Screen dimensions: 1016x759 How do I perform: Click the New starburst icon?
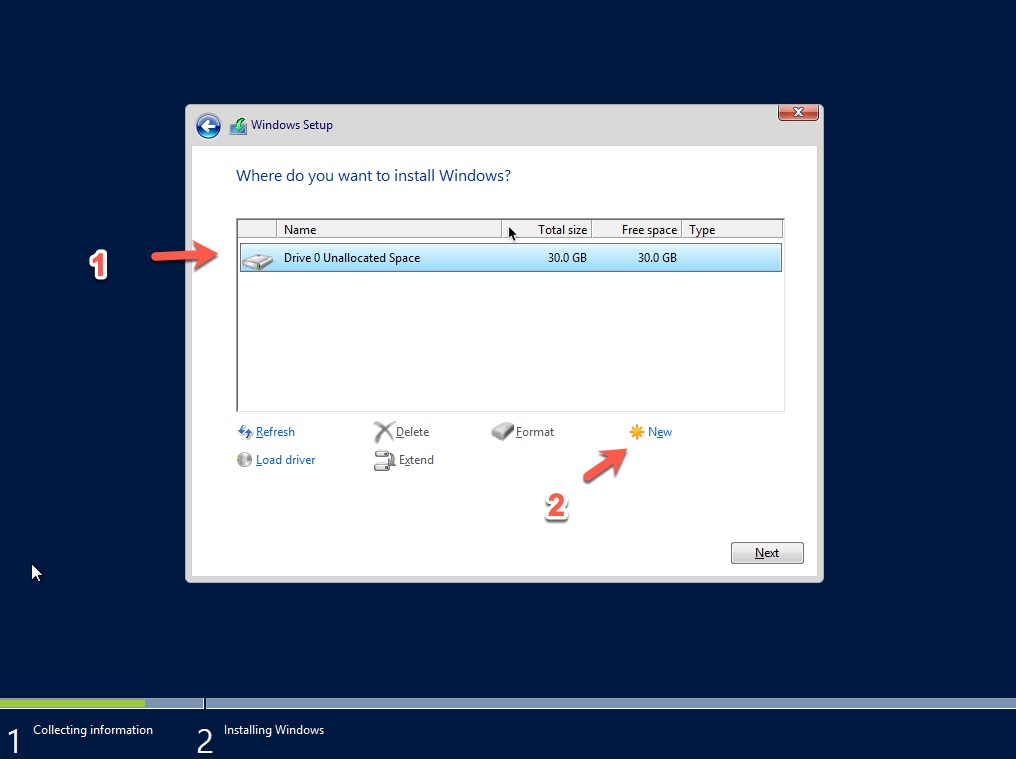point(636,432)
